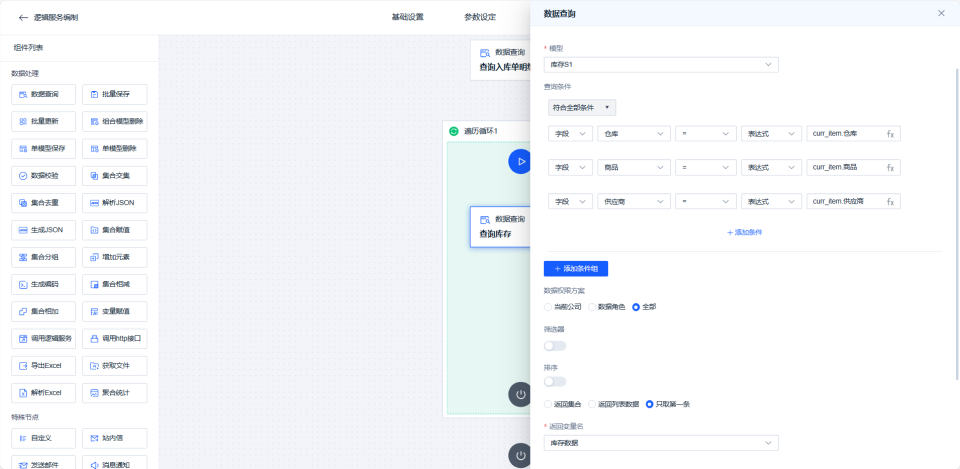Select the 解析Excel component
This screenshot has width=960, height=469.
pyautogui.click(x=43, y=393)
